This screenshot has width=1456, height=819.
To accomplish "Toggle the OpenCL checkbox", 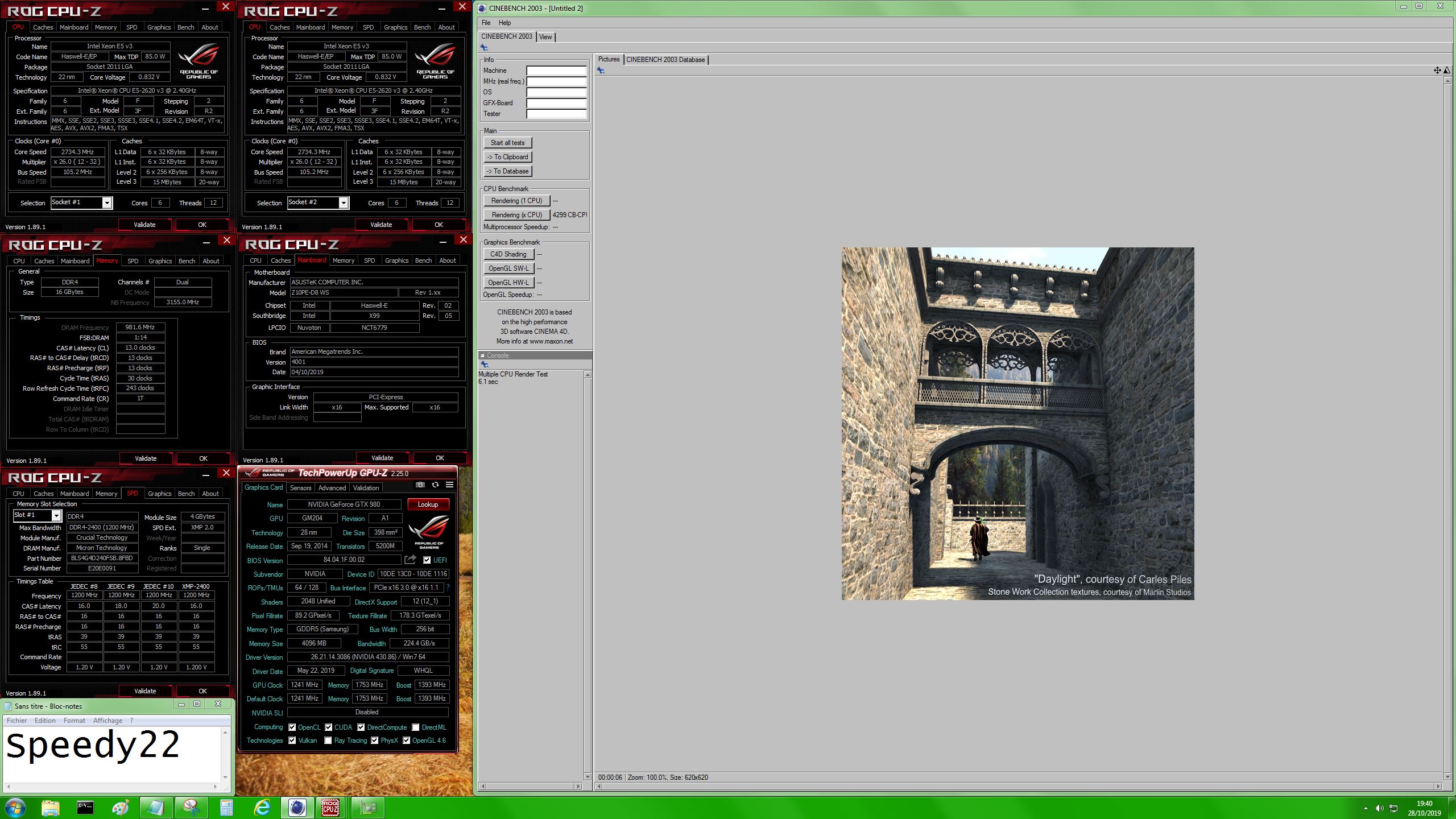I will click(292, 727).
